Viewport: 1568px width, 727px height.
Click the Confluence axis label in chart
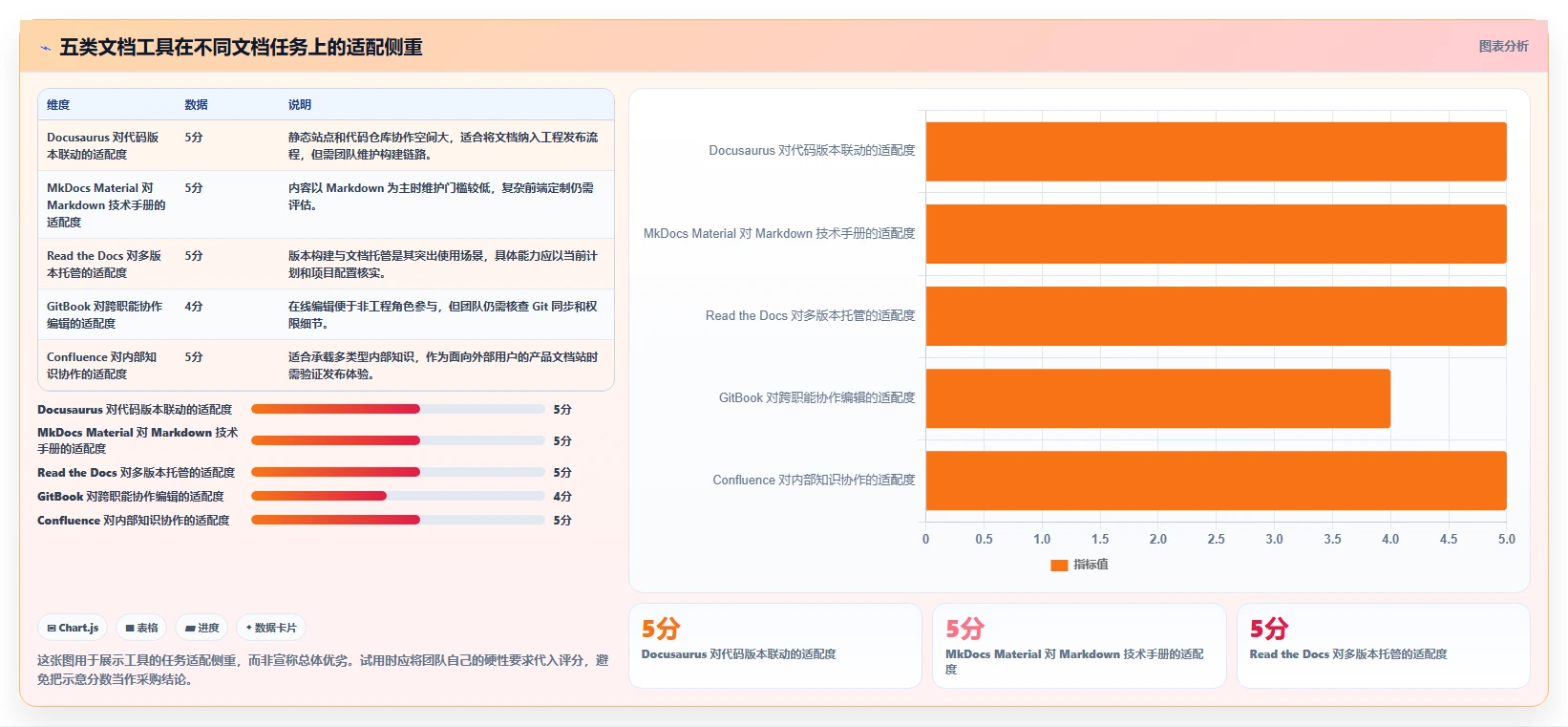click(x=814, y=480)
